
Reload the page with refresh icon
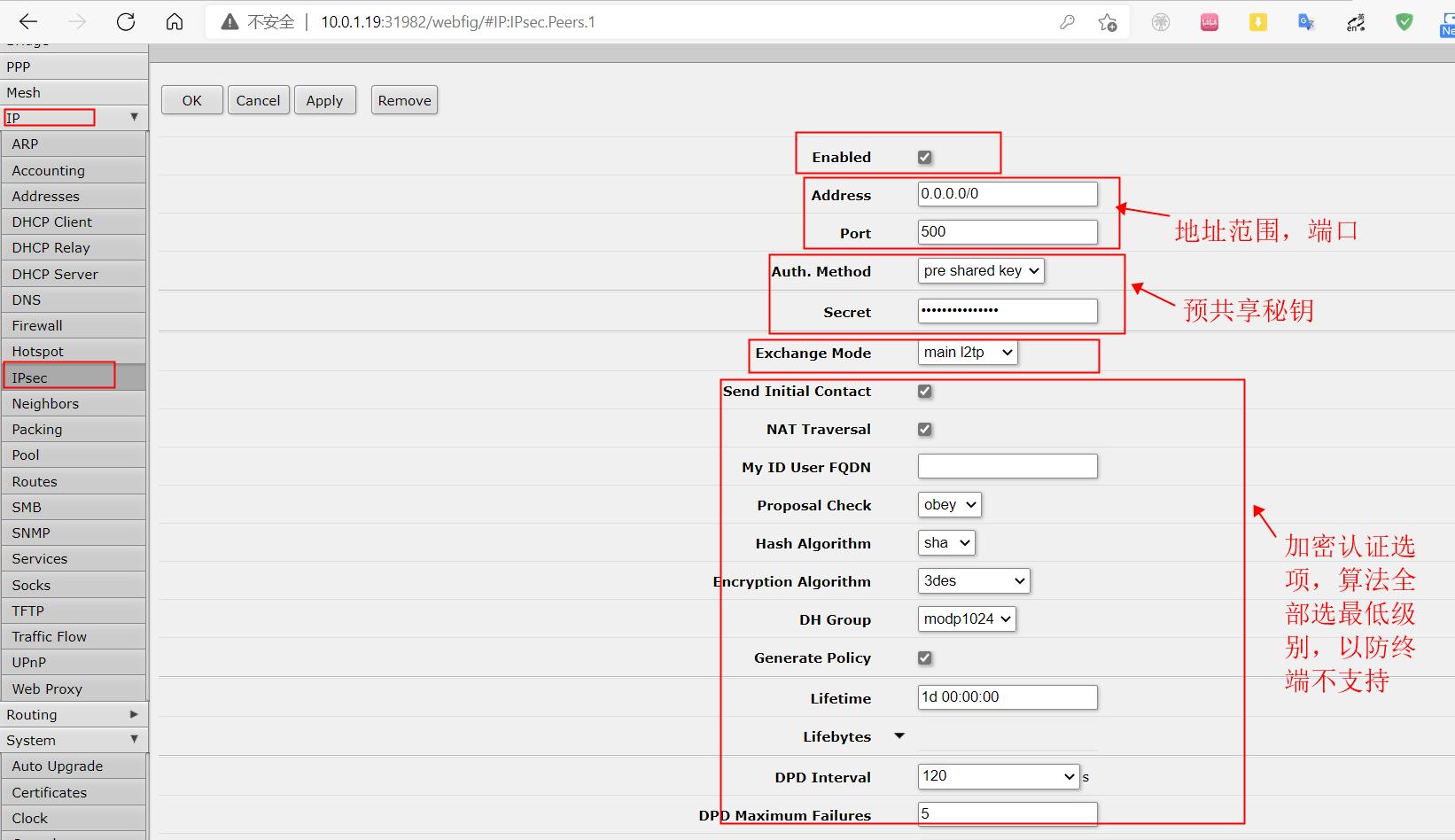click(x=126, y=22)
